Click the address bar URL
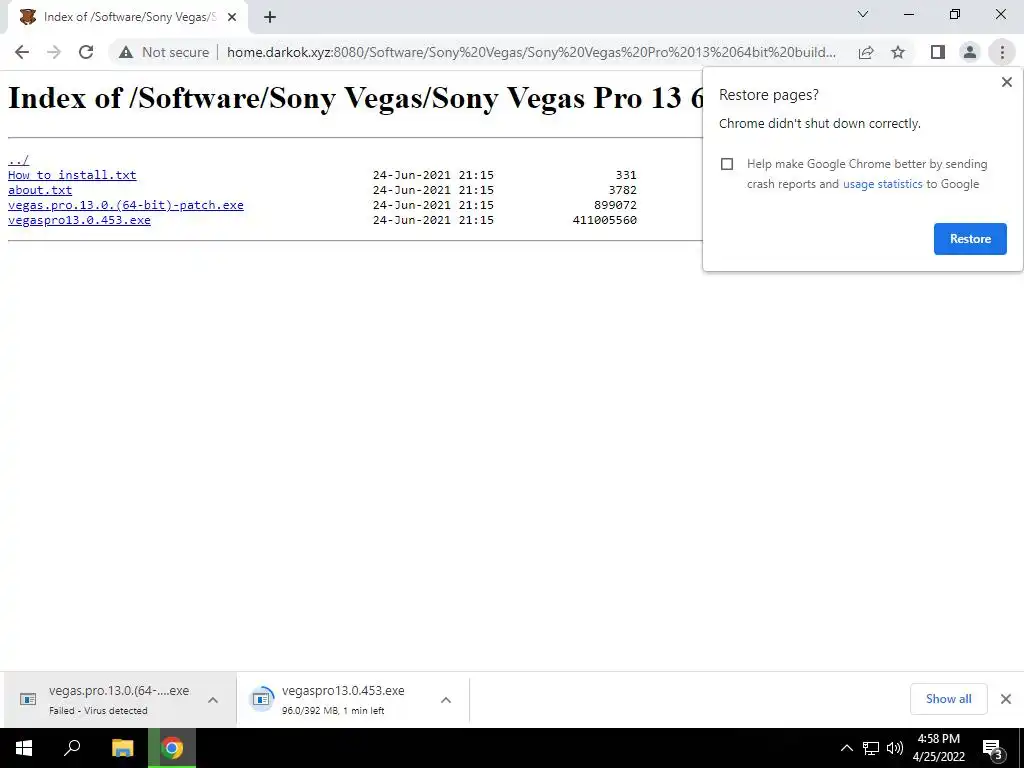Screen dimensions: 1024x768 coord(531,52)
